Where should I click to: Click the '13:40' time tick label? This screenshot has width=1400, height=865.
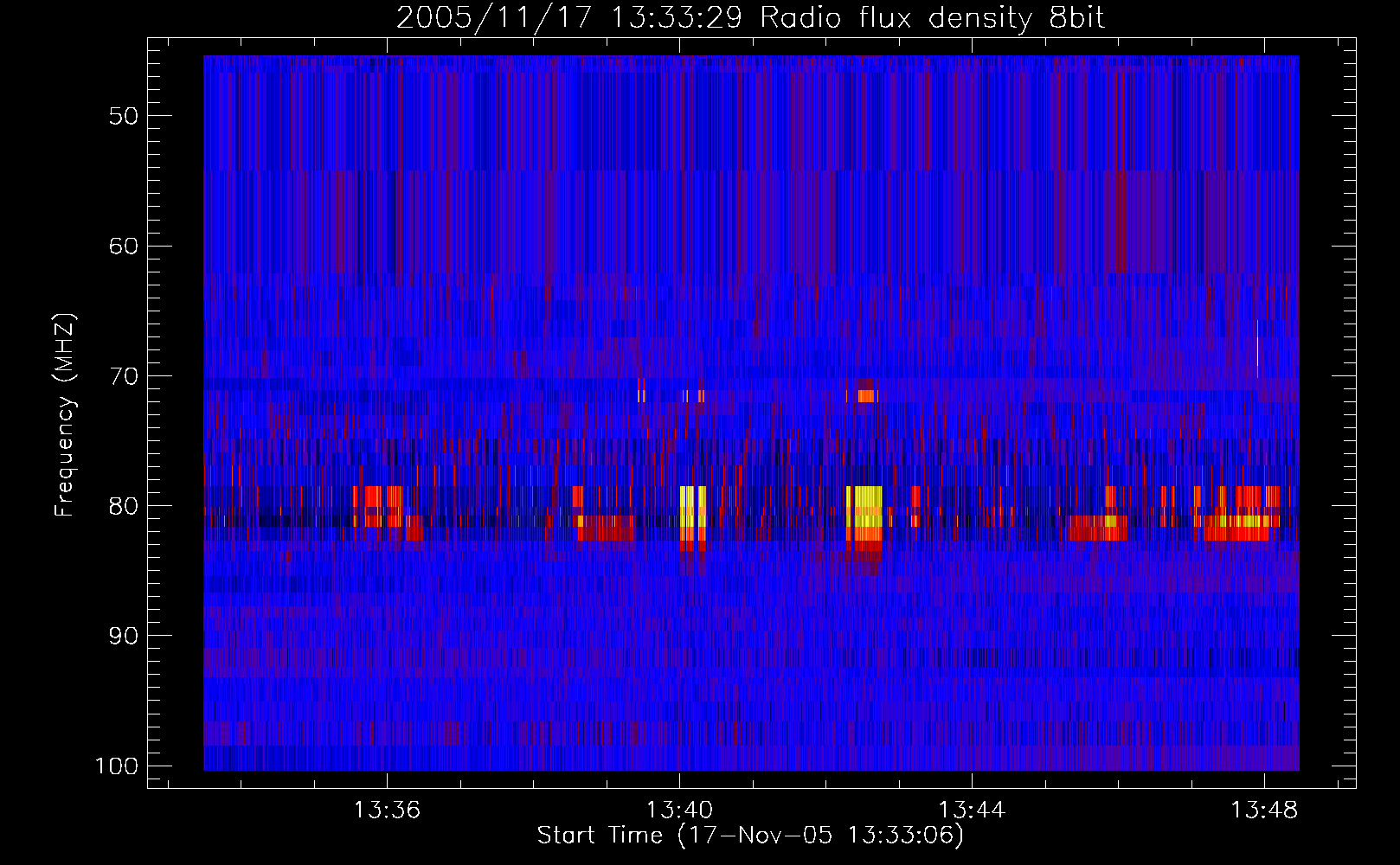[679, 810]
